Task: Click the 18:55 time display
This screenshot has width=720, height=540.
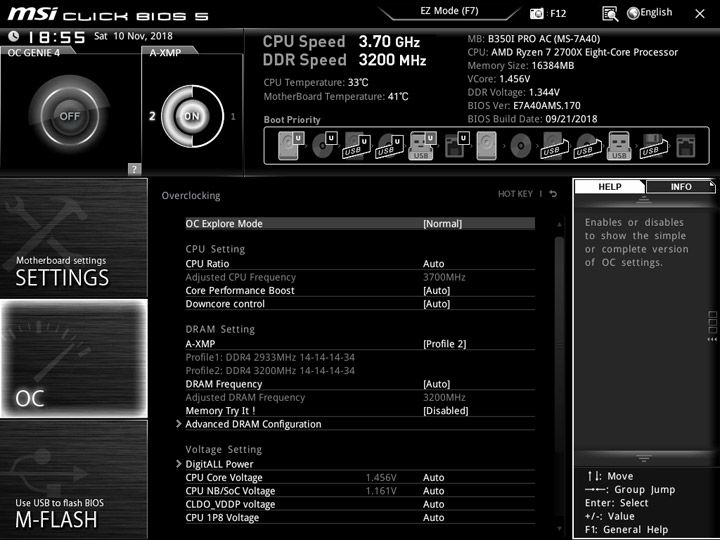Action: point(56,37)
